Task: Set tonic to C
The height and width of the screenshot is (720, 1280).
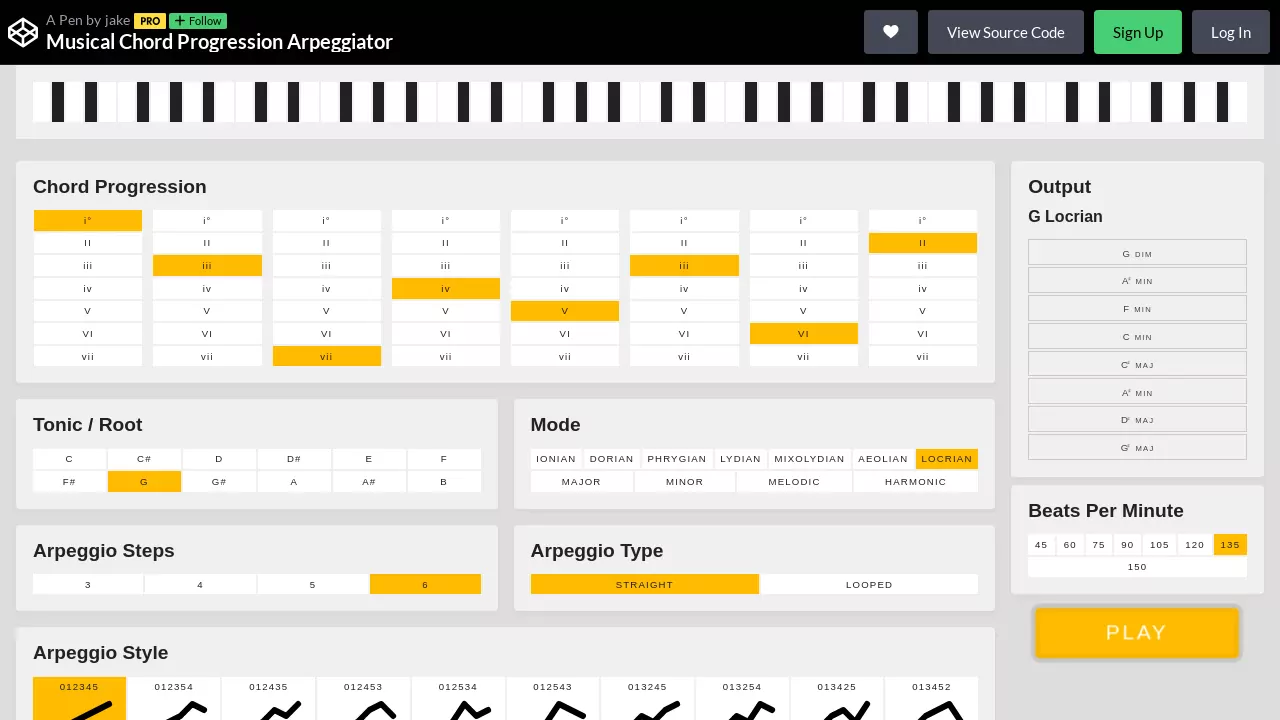Action: [70, 459]
